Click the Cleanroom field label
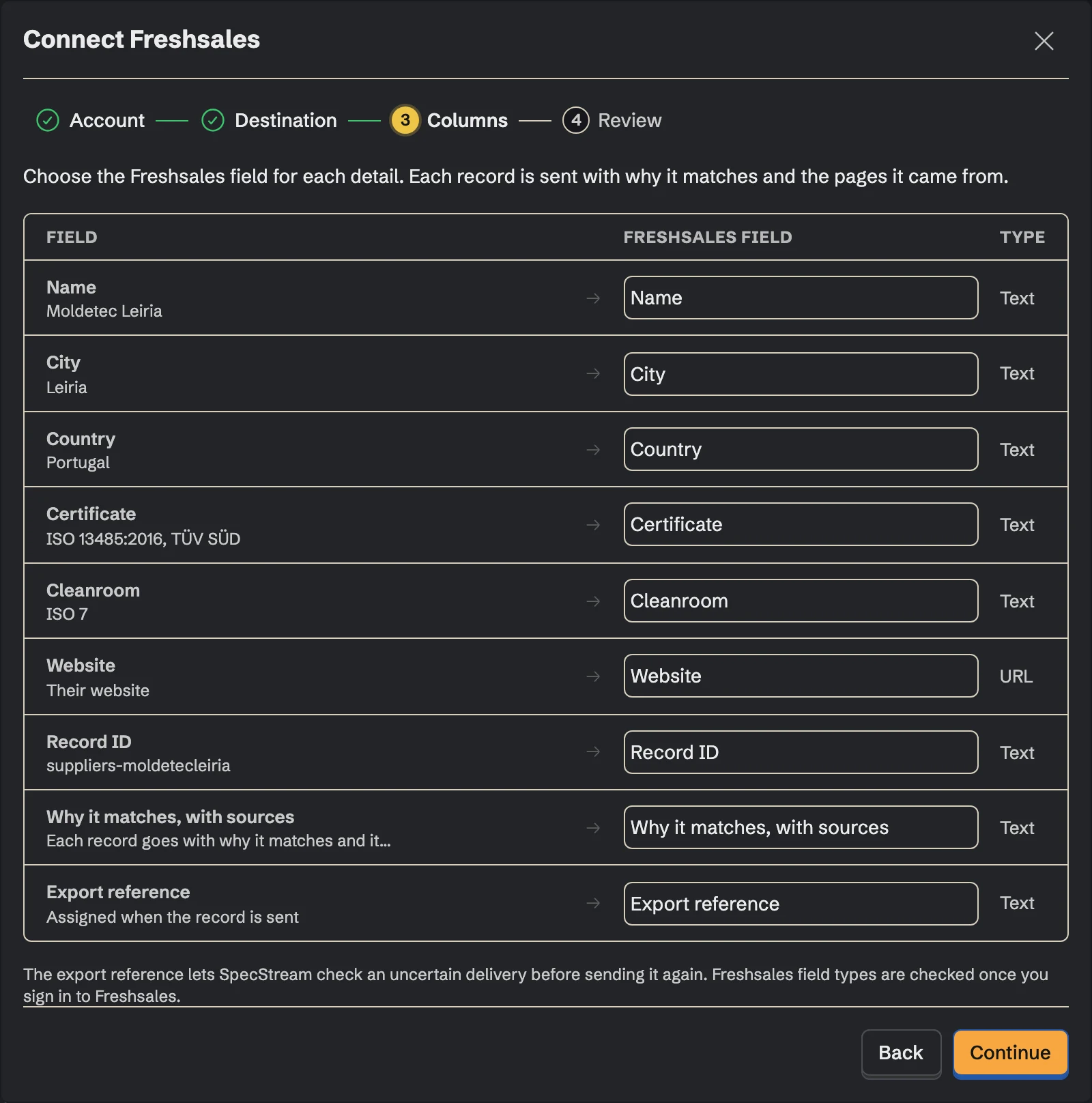This screenshot has width=1092, height=1103. pyautogui.click(x=93, y=590)
